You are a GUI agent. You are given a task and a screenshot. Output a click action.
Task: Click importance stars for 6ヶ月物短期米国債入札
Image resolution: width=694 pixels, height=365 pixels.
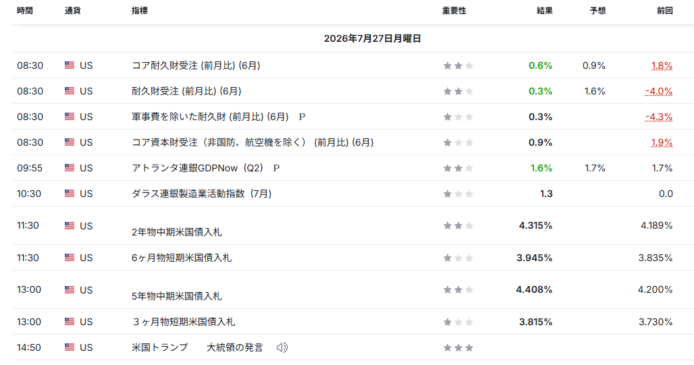click(x=458, y=258)
